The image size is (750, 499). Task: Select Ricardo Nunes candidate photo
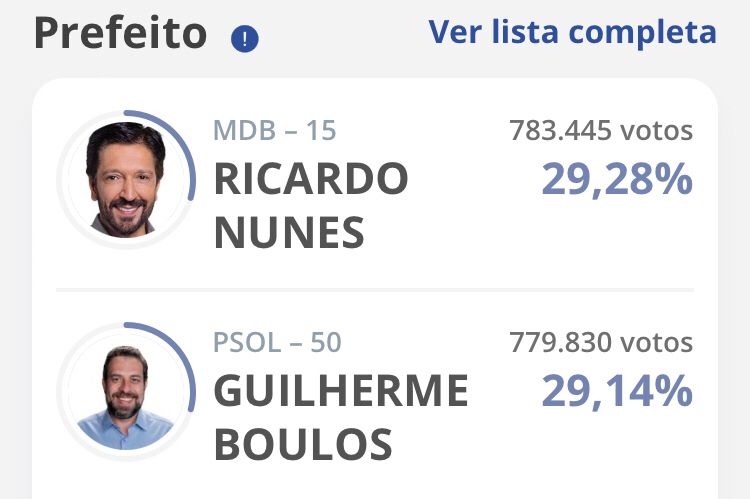(126, 180)
